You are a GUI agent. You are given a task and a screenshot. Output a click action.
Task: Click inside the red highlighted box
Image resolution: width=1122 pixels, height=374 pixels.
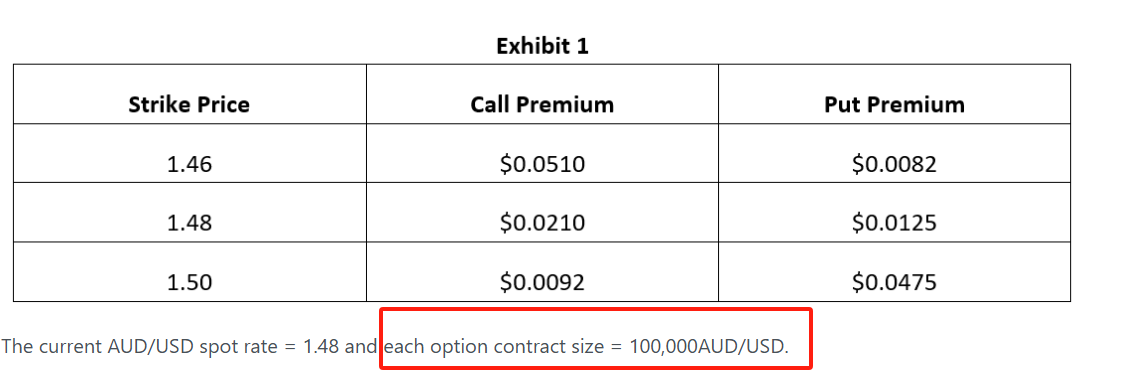[x=596, y=338]
